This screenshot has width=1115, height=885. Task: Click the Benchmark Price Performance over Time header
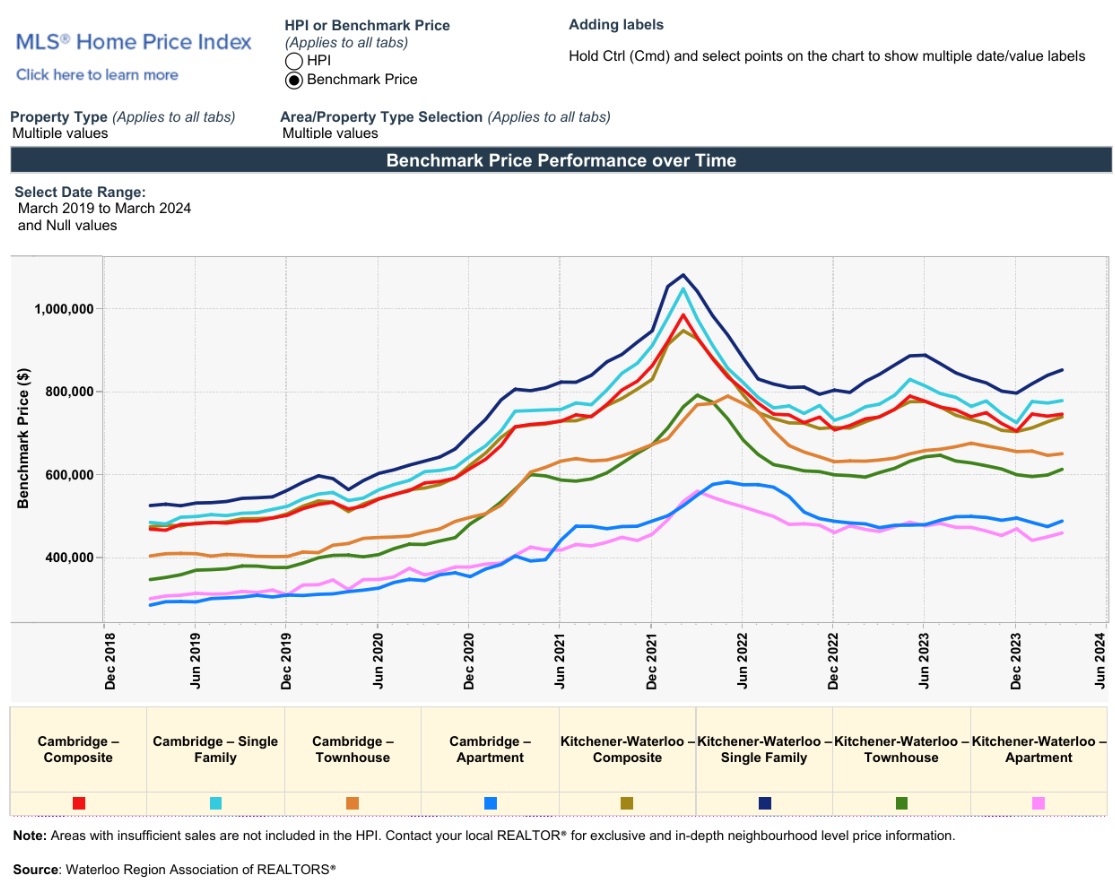(x=561, y=160)
